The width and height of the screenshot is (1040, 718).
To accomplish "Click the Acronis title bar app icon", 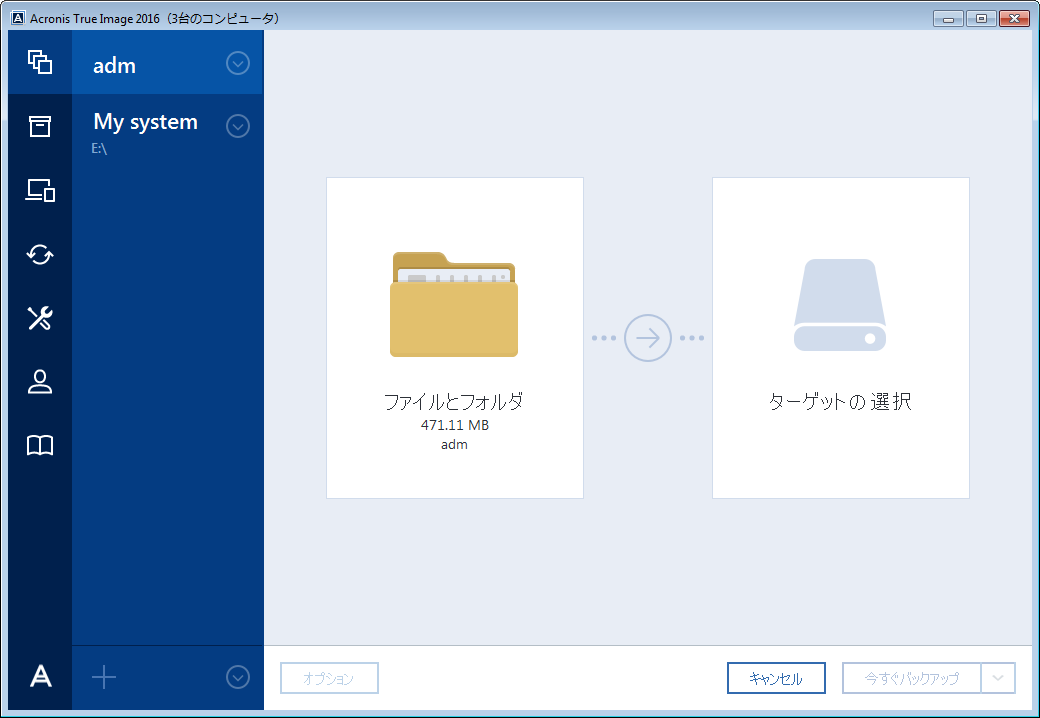I will tap(18, 18).
